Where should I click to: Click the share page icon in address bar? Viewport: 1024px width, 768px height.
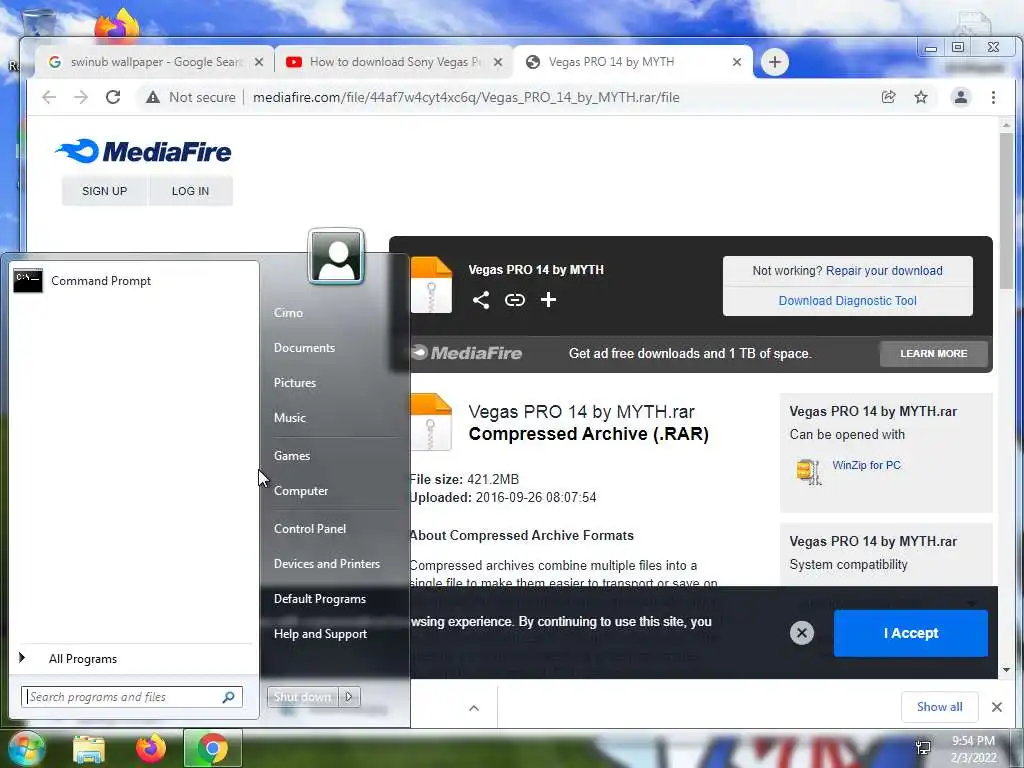(889, 97)
